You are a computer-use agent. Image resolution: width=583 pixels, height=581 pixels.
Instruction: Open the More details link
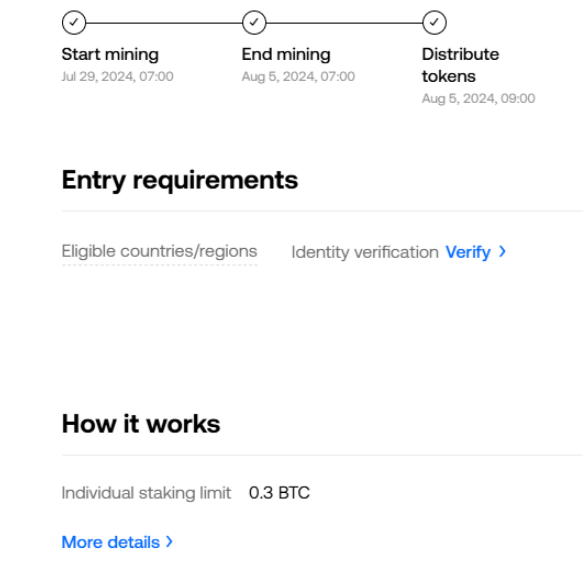(x=111, y=542)
